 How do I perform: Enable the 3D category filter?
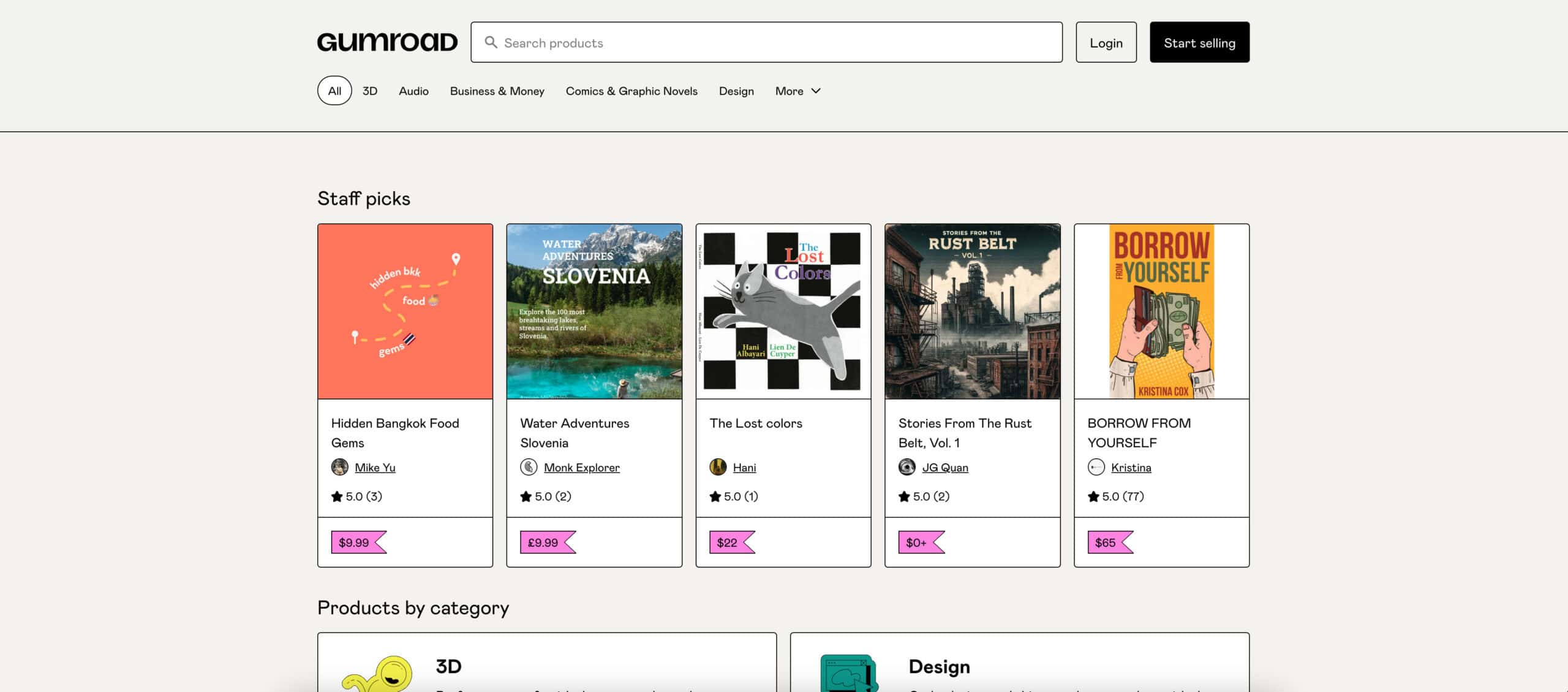click(x=369, y=91)
